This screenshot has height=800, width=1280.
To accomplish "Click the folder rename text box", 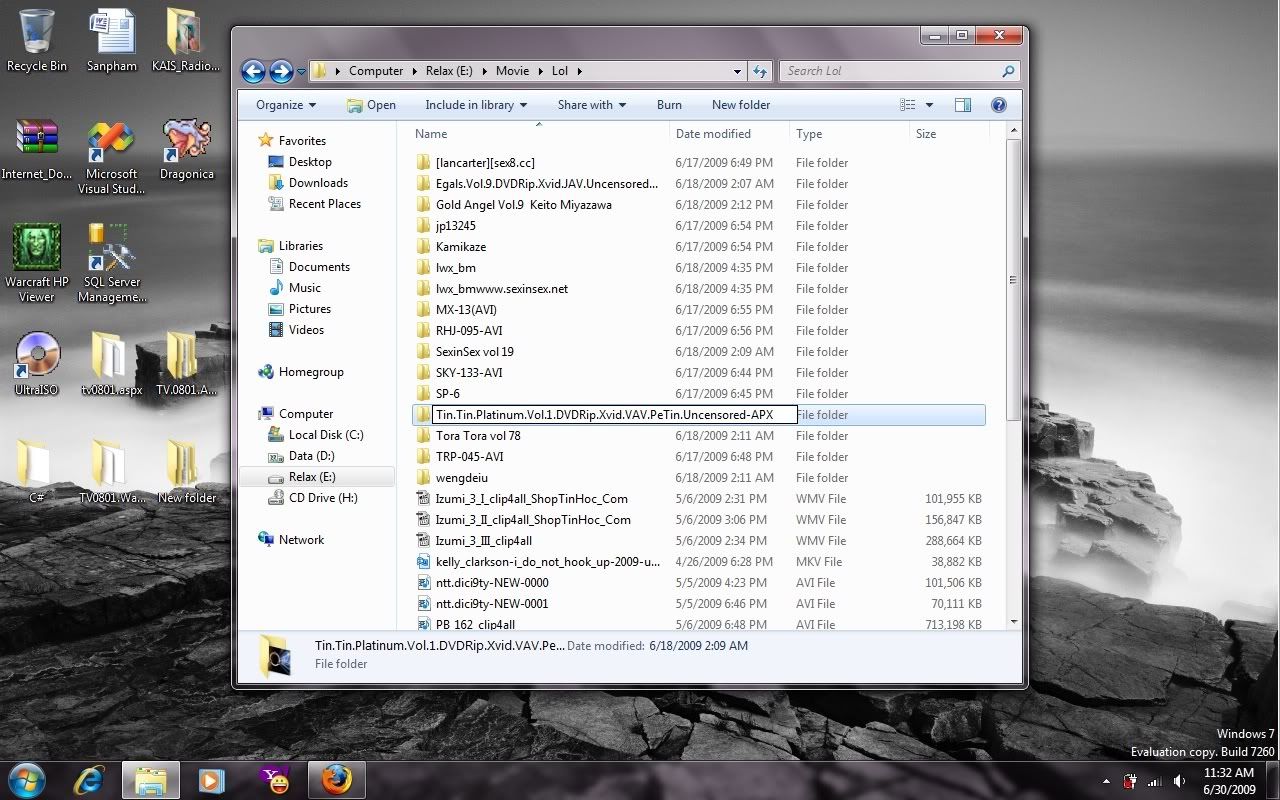I will [614, 415].
